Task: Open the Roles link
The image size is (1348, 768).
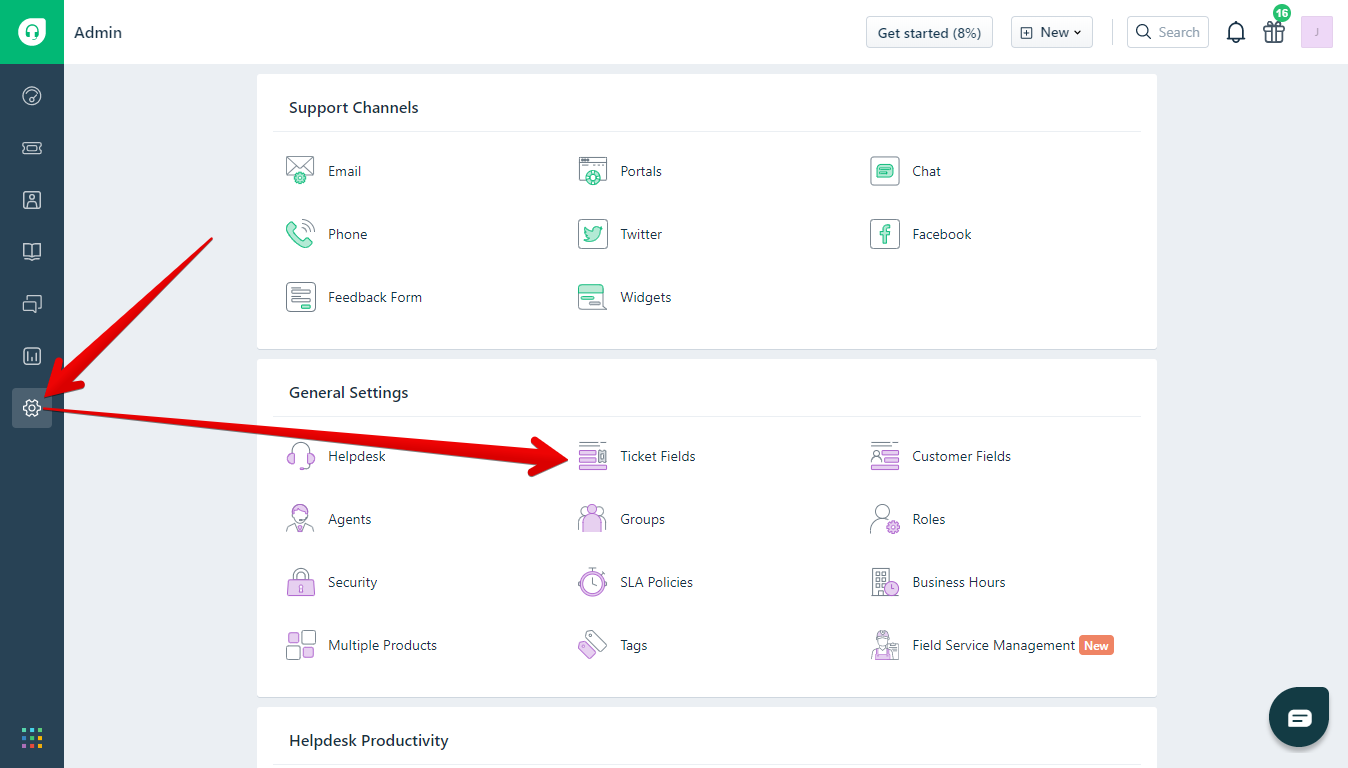Action: pos(928,519)
